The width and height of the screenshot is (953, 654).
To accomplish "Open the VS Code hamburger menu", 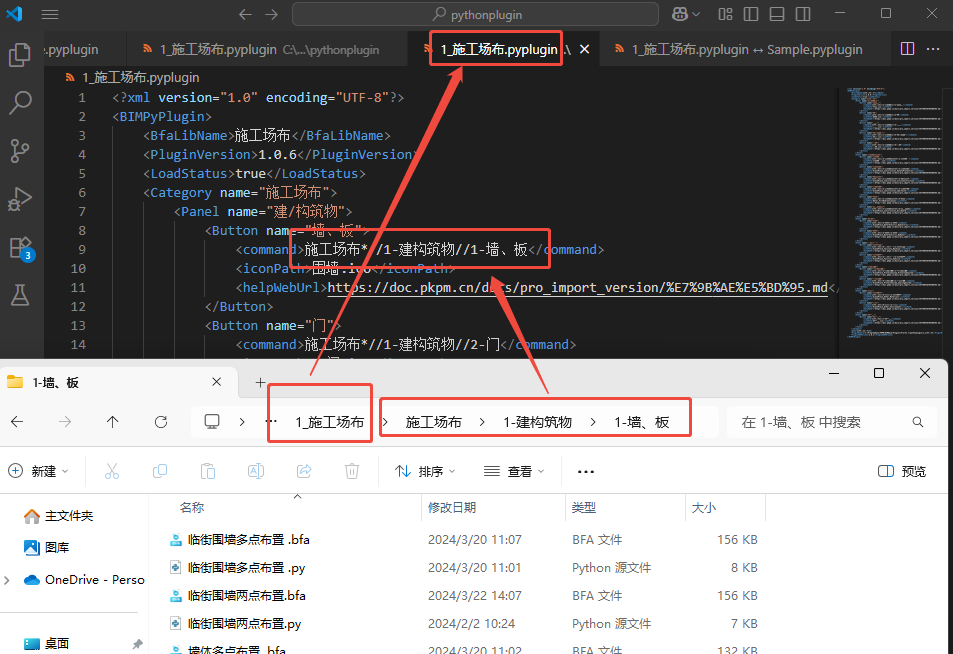I will [x=50, y=14].
